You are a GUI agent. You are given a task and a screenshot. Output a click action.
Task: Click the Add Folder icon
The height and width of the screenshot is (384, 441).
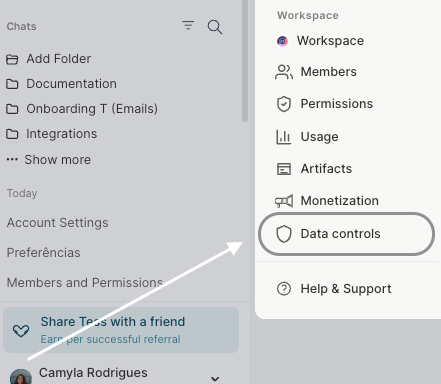coord(12,59)
